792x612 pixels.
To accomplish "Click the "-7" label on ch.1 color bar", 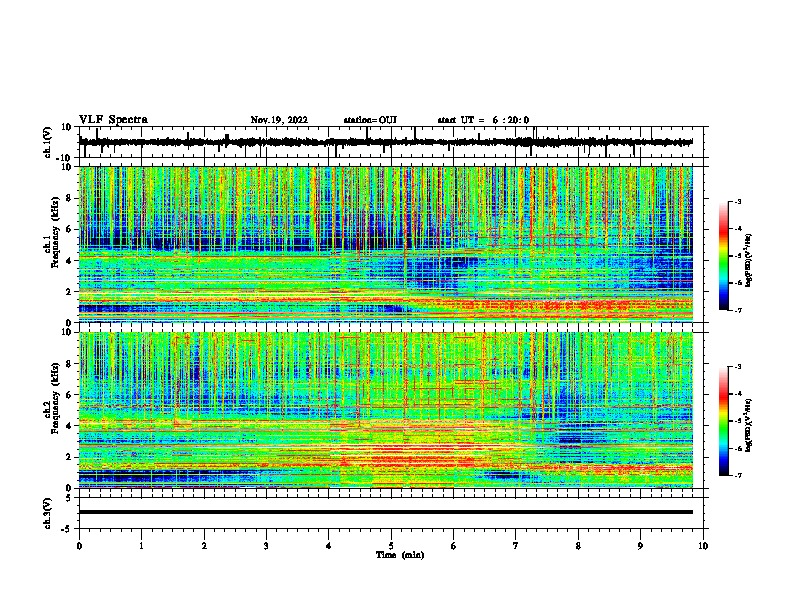I will tap(738, 310).
